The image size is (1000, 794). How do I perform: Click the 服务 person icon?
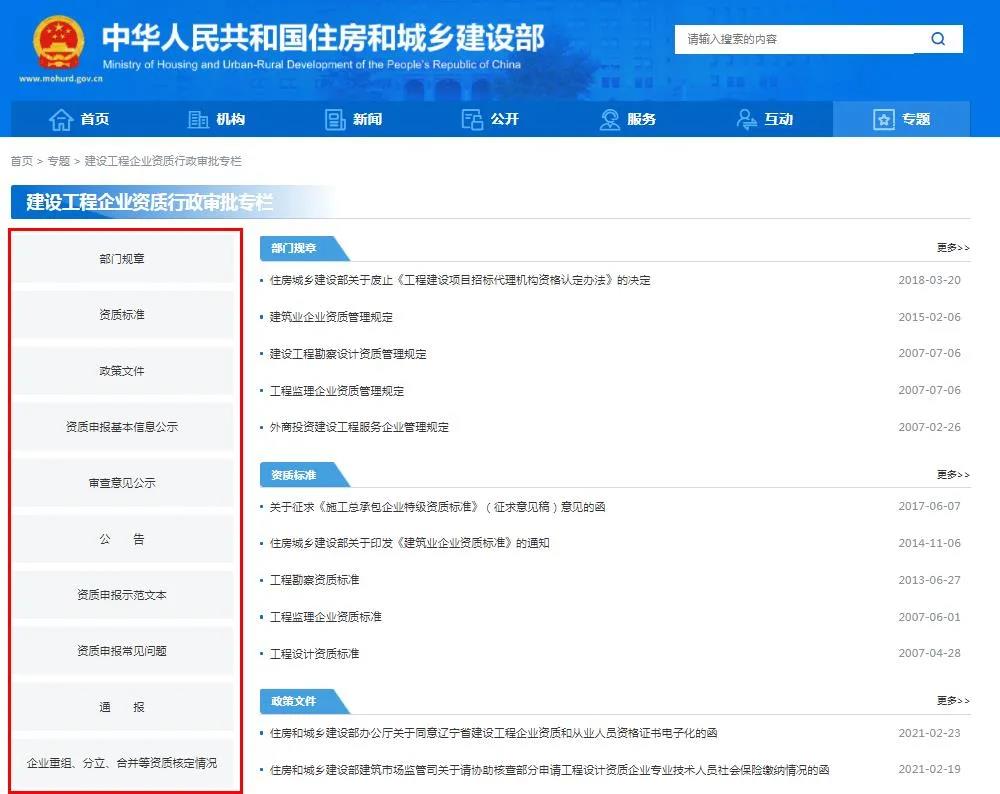610,119
